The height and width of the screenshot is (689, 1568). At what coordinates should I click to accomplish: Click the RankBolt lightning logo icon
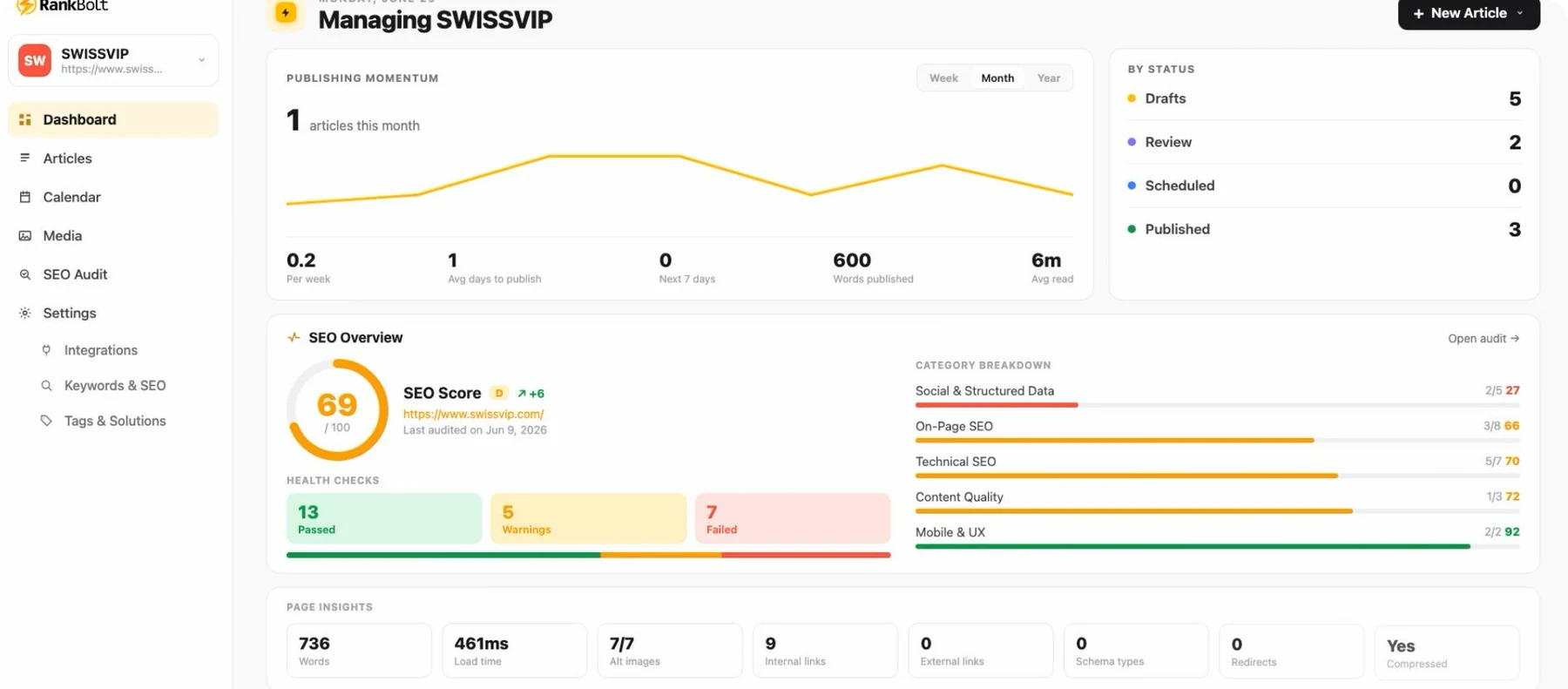[x=25, y=6]
